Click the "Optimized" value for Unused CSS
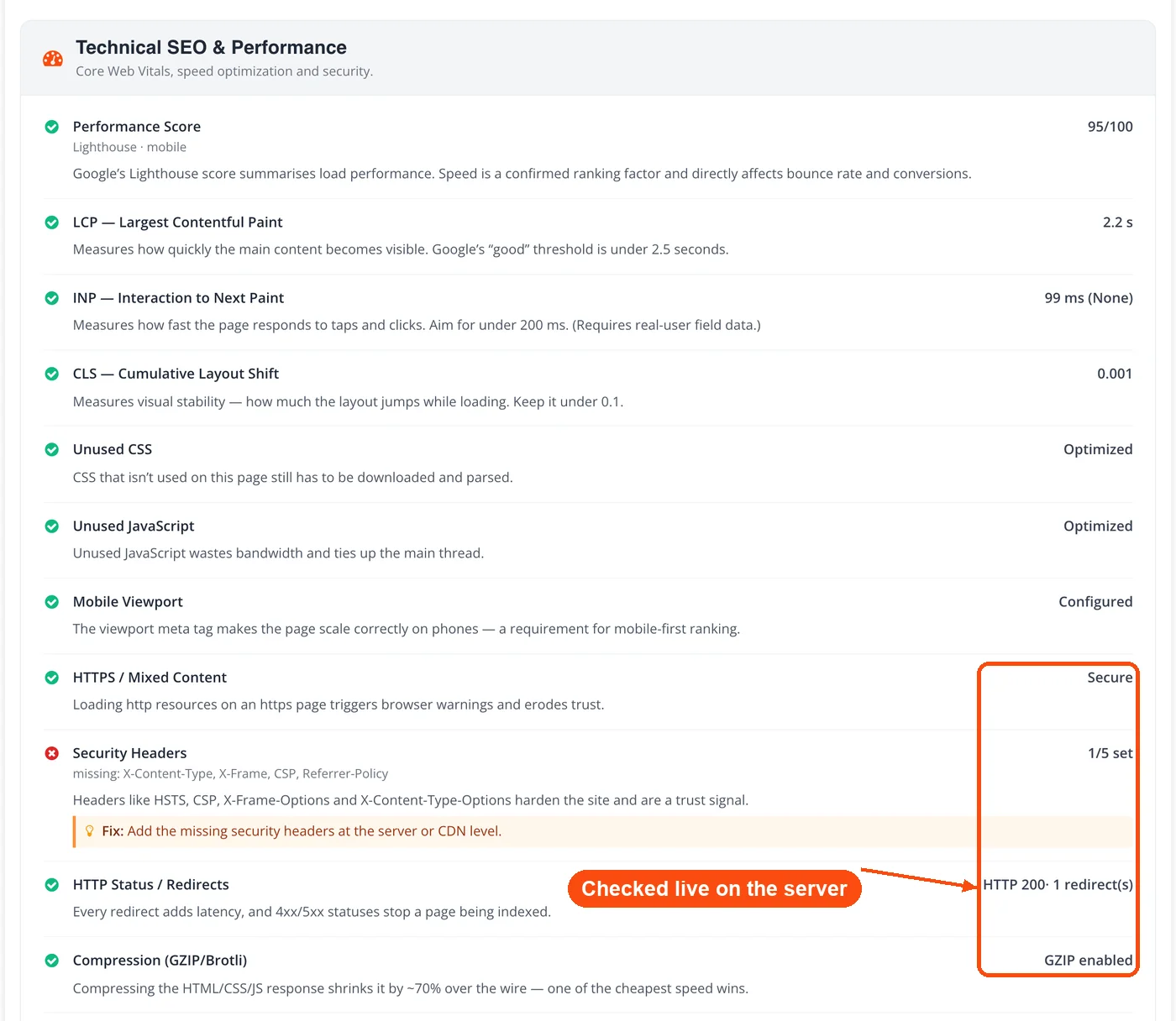Image resolution: width=1176 pixels, height=1021 pixels. 1098,449
